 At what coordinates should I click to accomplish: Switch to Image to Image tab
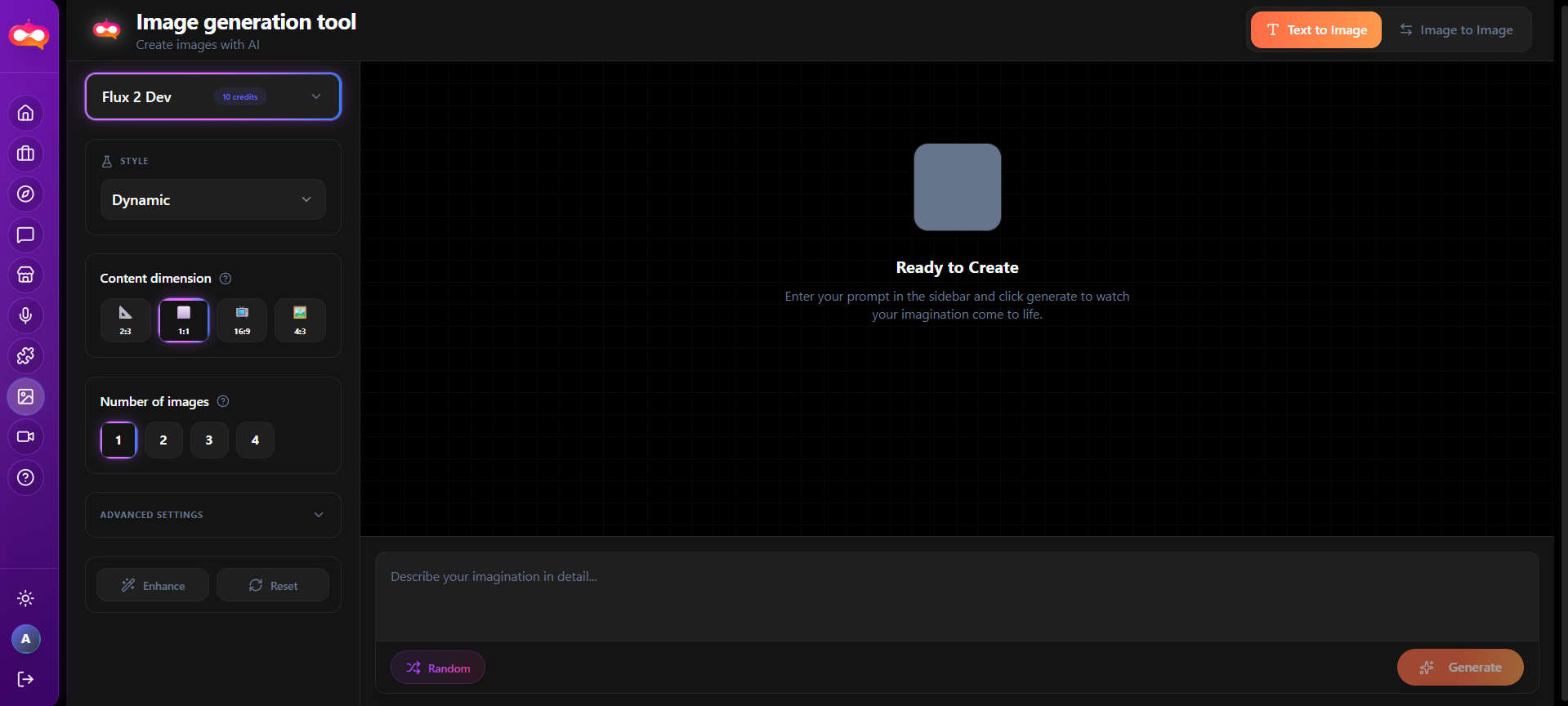click(x=1456, y=30)
